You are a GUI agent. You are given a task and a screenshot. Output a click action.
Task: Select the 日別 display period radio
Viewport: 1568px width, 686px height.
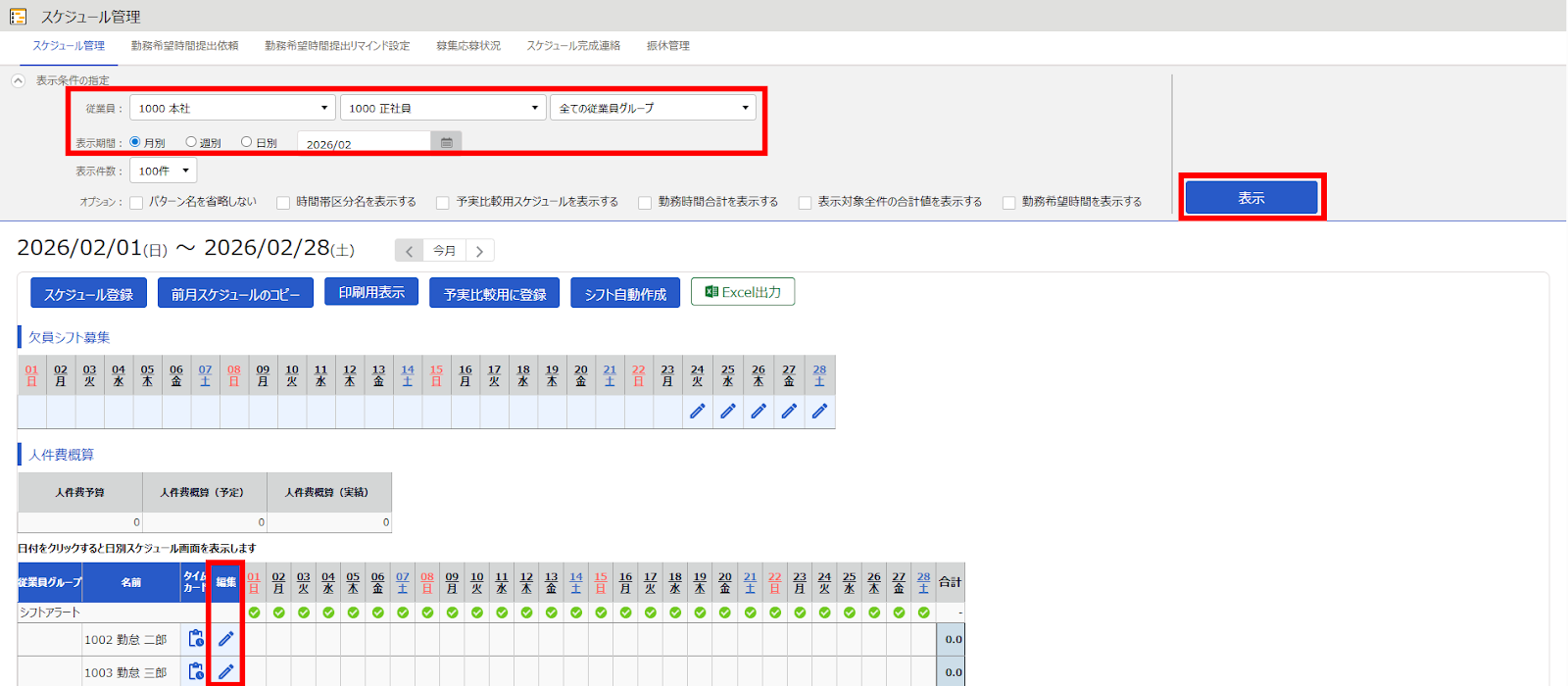click(x=247, y=142)
